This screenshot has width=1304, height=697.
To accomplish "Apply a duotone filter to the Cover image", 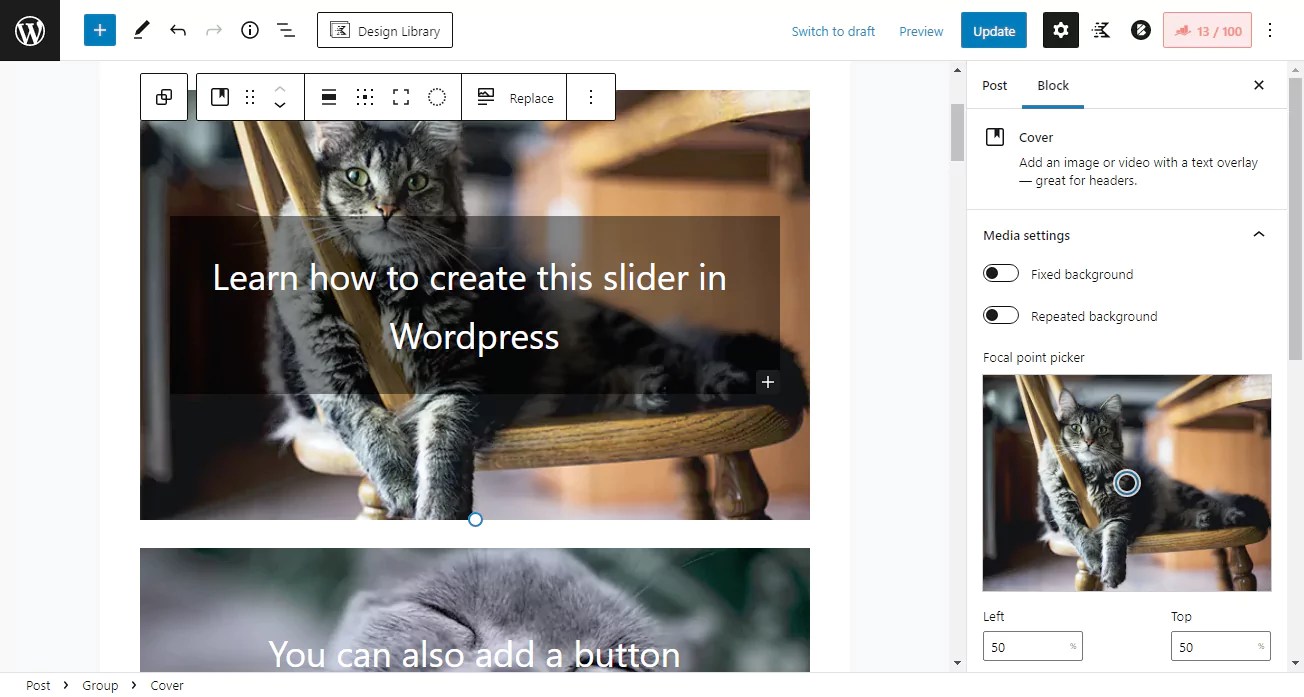I will [436, 97].
